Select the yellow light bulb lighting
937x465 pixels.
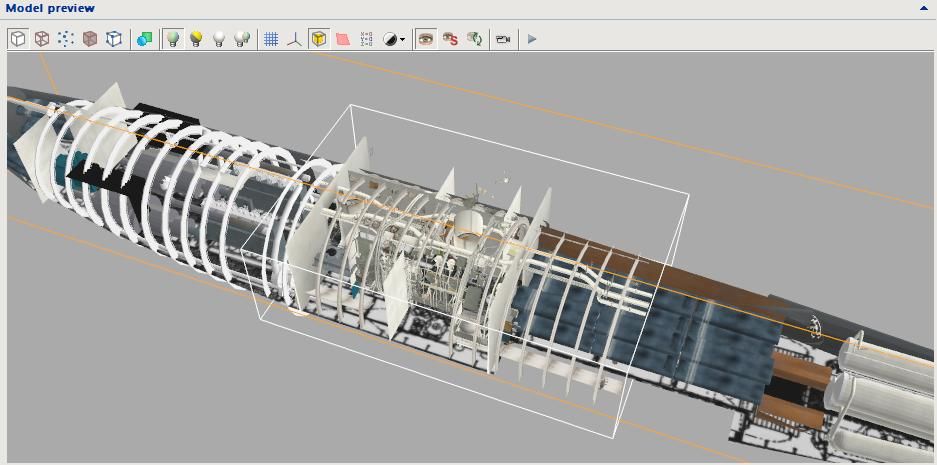click(x=195, y=39)
